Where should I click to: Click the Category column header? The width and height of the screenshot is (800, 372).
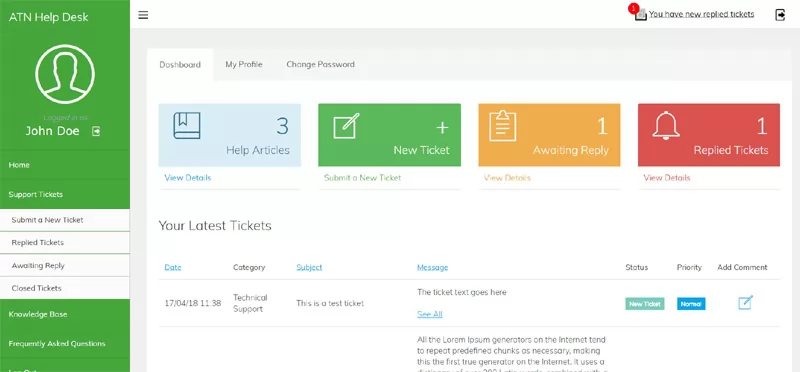[249, 267]
